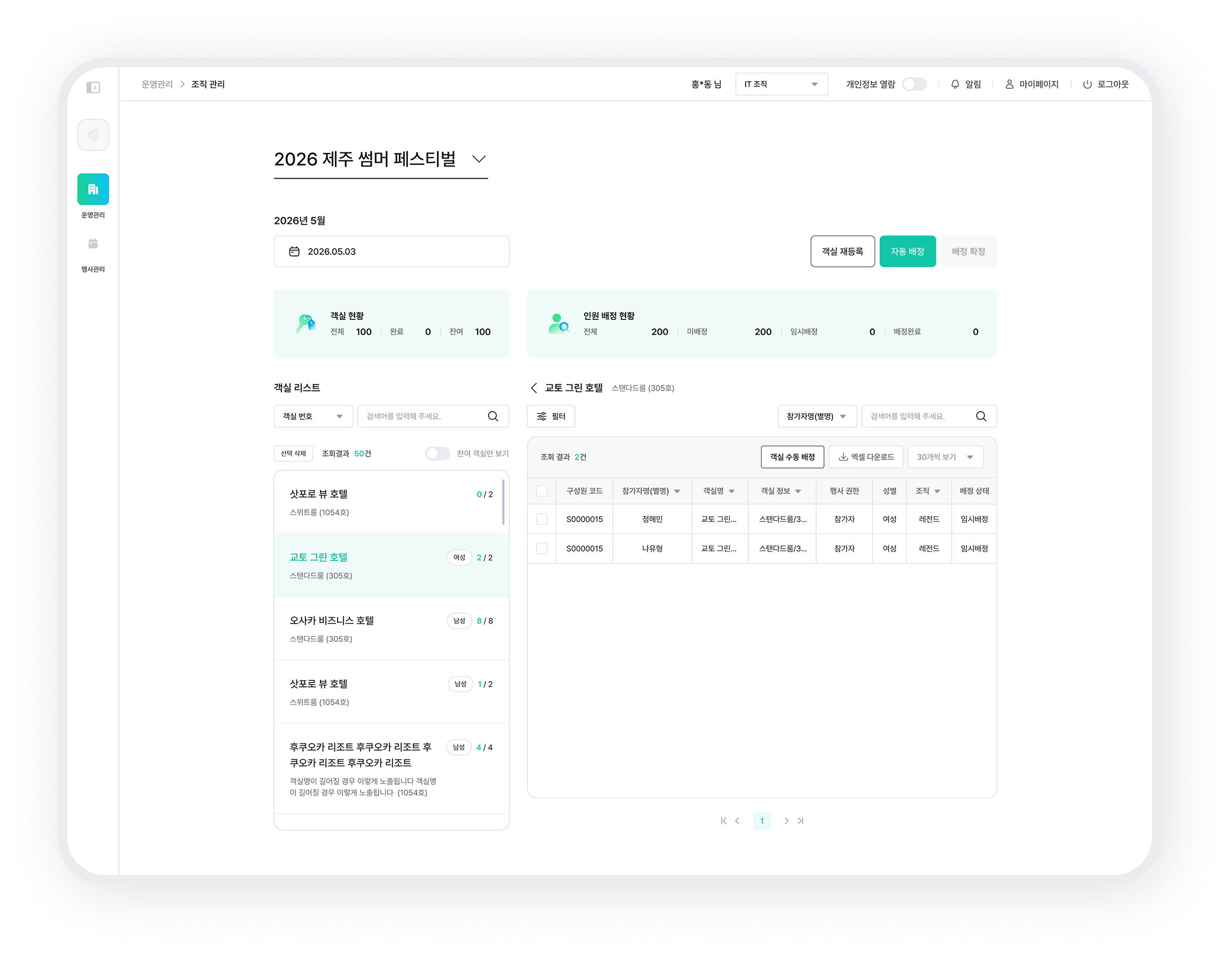1232x955 pixels.
Task: Expand the IT 조직 dropdown
Action: tap(781, 84)
